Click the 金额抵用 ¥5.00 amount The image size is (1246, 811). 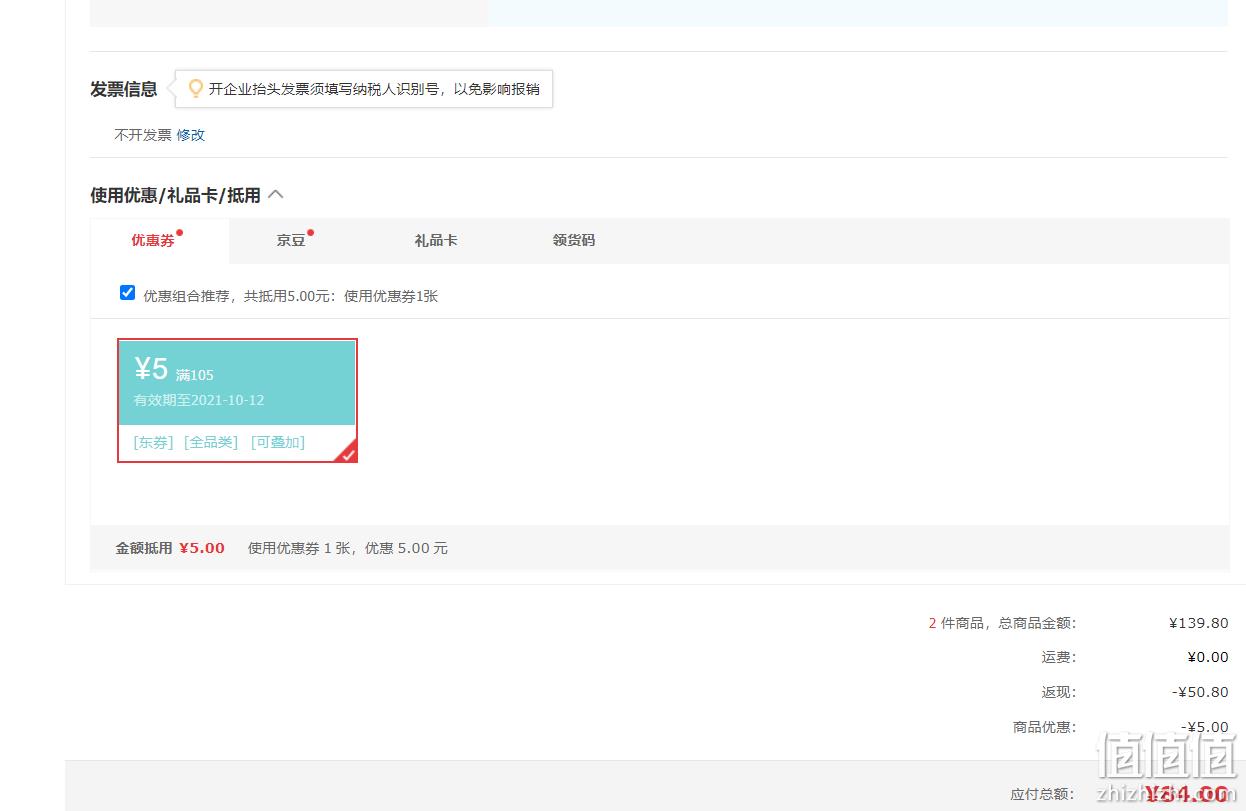pos(202,548)
